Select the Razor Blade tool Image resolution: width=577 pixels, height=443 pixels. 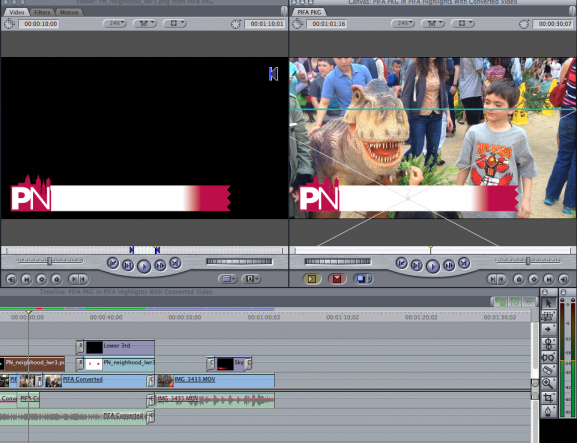pyautogui.click(x=548, y=370)
